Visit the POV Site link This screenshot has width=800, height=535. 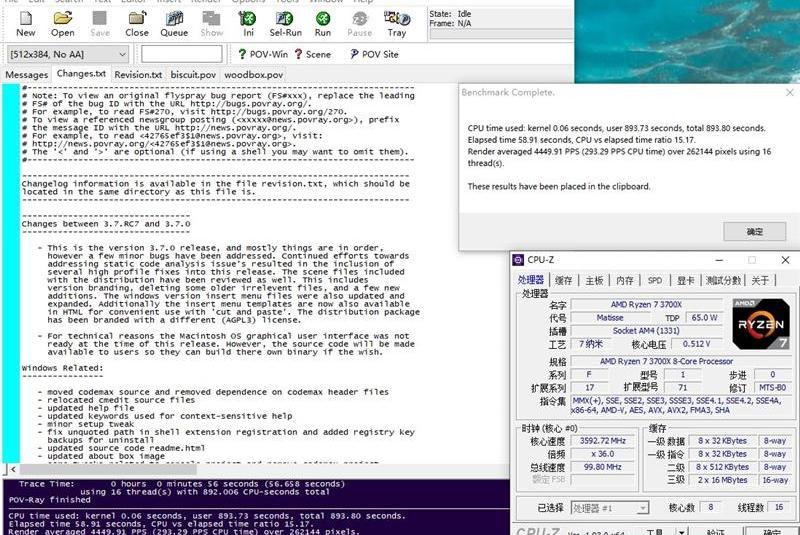point(374,54)
